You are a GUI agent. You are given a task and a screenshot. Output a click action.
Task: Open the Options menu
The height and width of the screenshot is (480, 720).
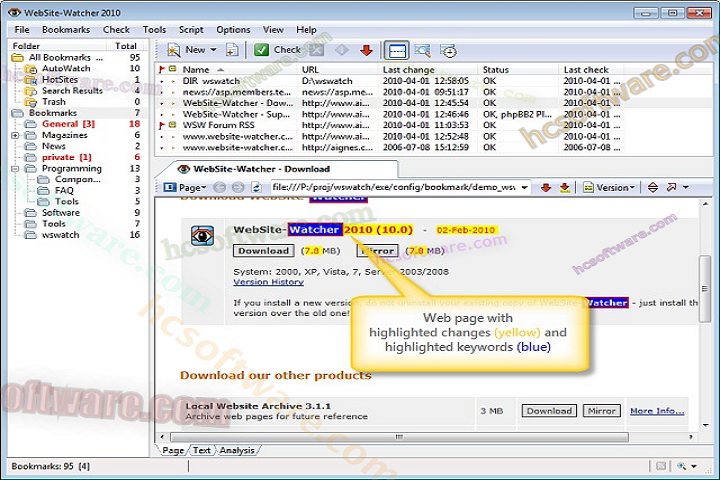tap(233, 30)
